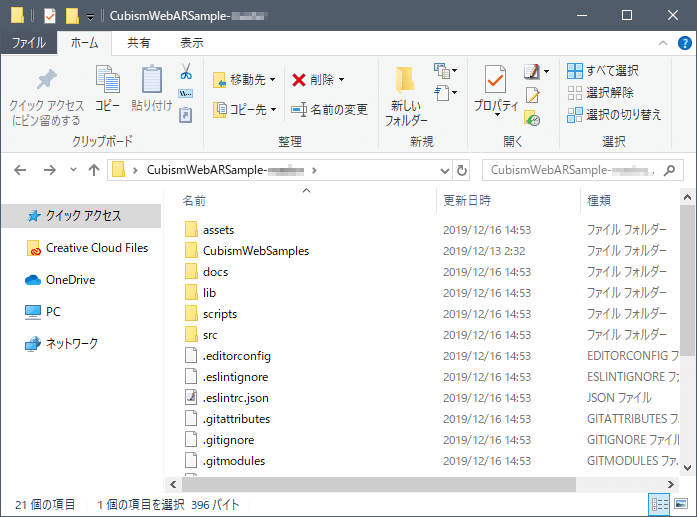The width and height of the screenshot is (697, 517).
Task: Create a new folder via 新しいフォルダー
Action: point(405,97)
